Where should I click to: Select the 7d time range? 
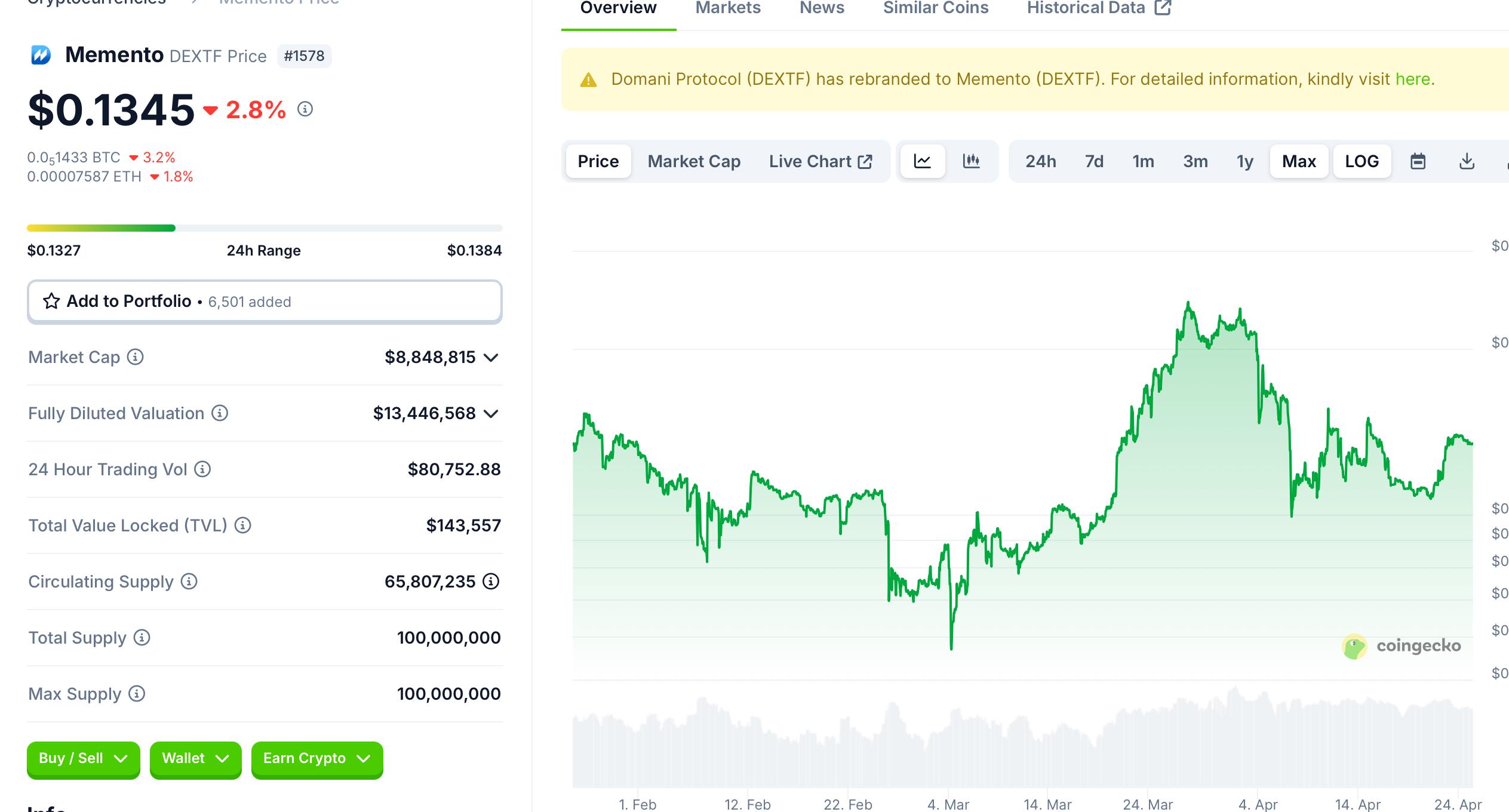[1094, 161]
